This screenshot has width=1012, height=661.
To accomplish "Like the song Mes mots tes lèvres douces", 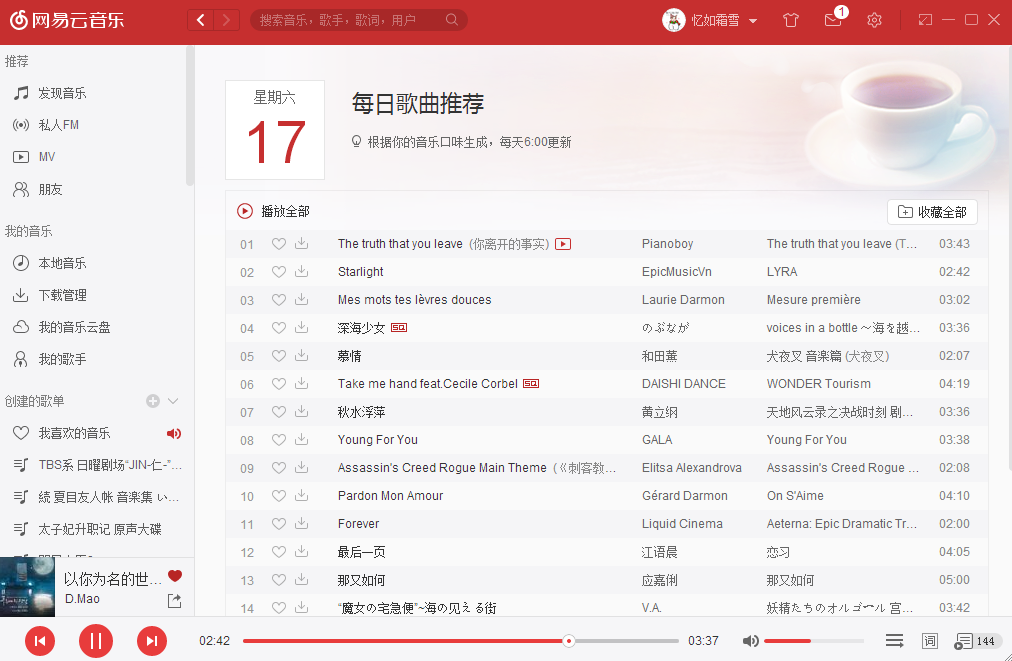I will point(278,300).
